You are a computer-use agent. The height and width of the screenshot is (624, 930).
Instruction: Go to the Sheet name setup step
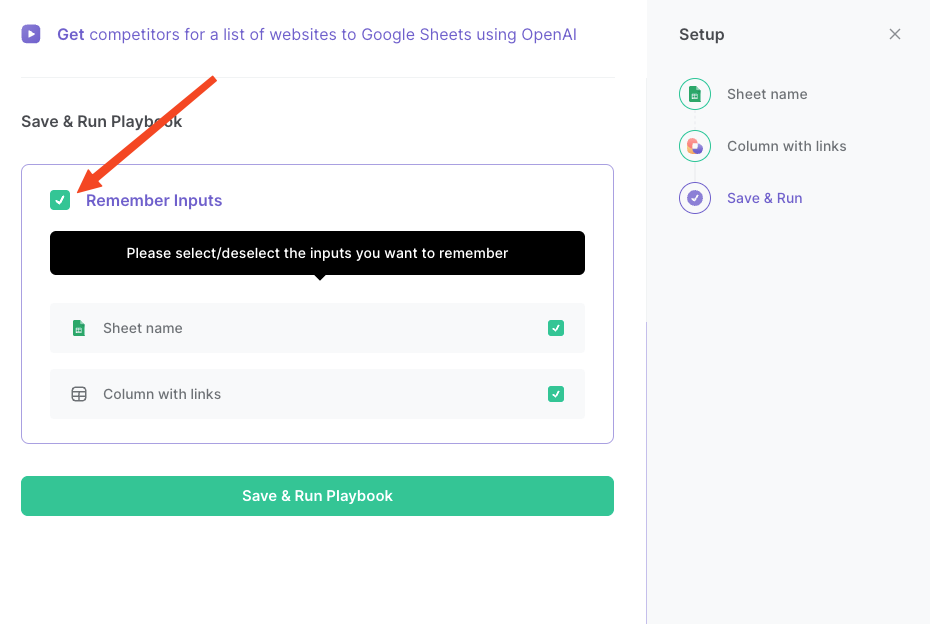tap(767, 94)
